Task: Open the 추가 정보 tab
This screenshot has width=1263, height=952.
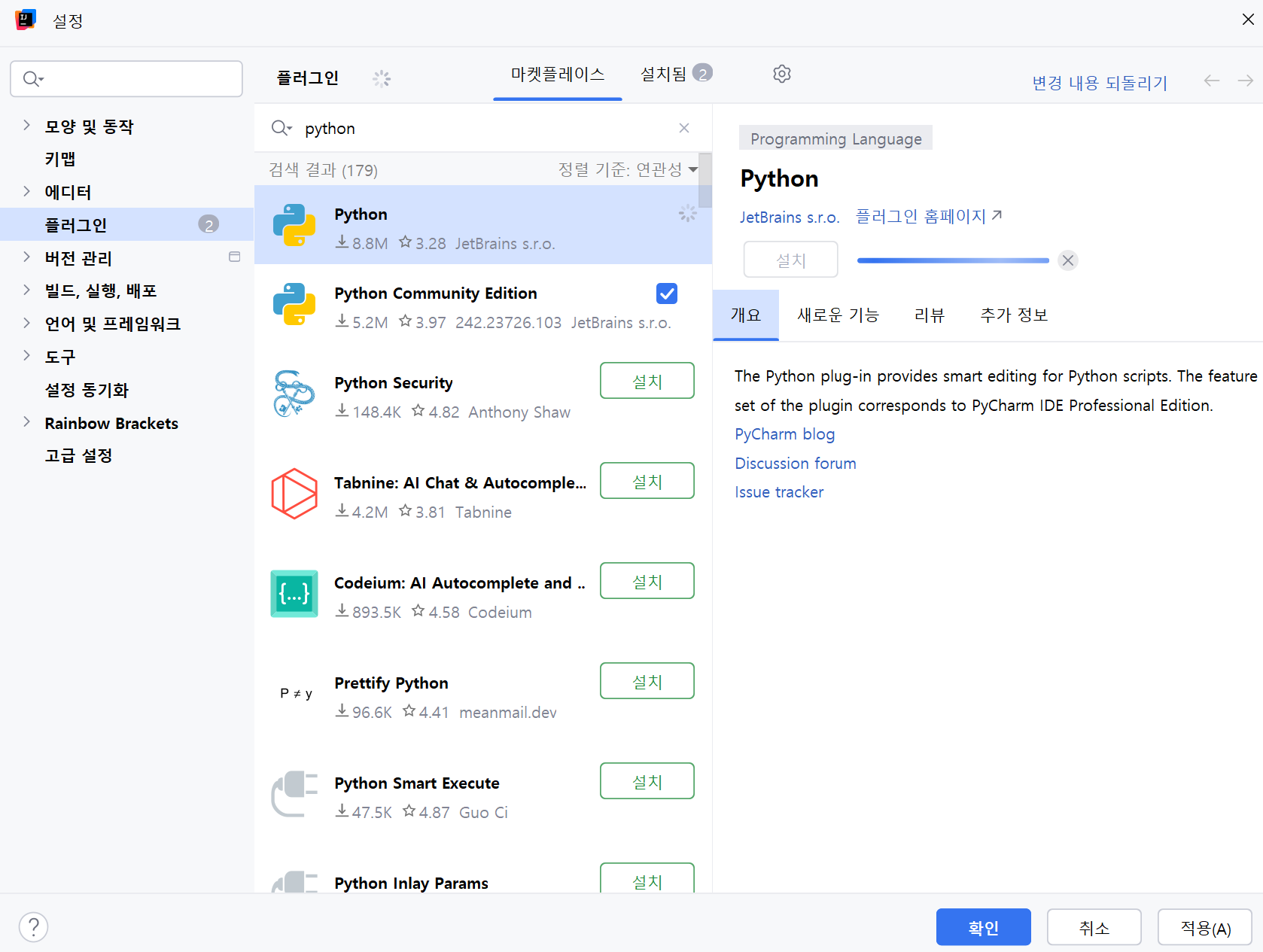Action: pyautogui.click(x=1014, y=315)
